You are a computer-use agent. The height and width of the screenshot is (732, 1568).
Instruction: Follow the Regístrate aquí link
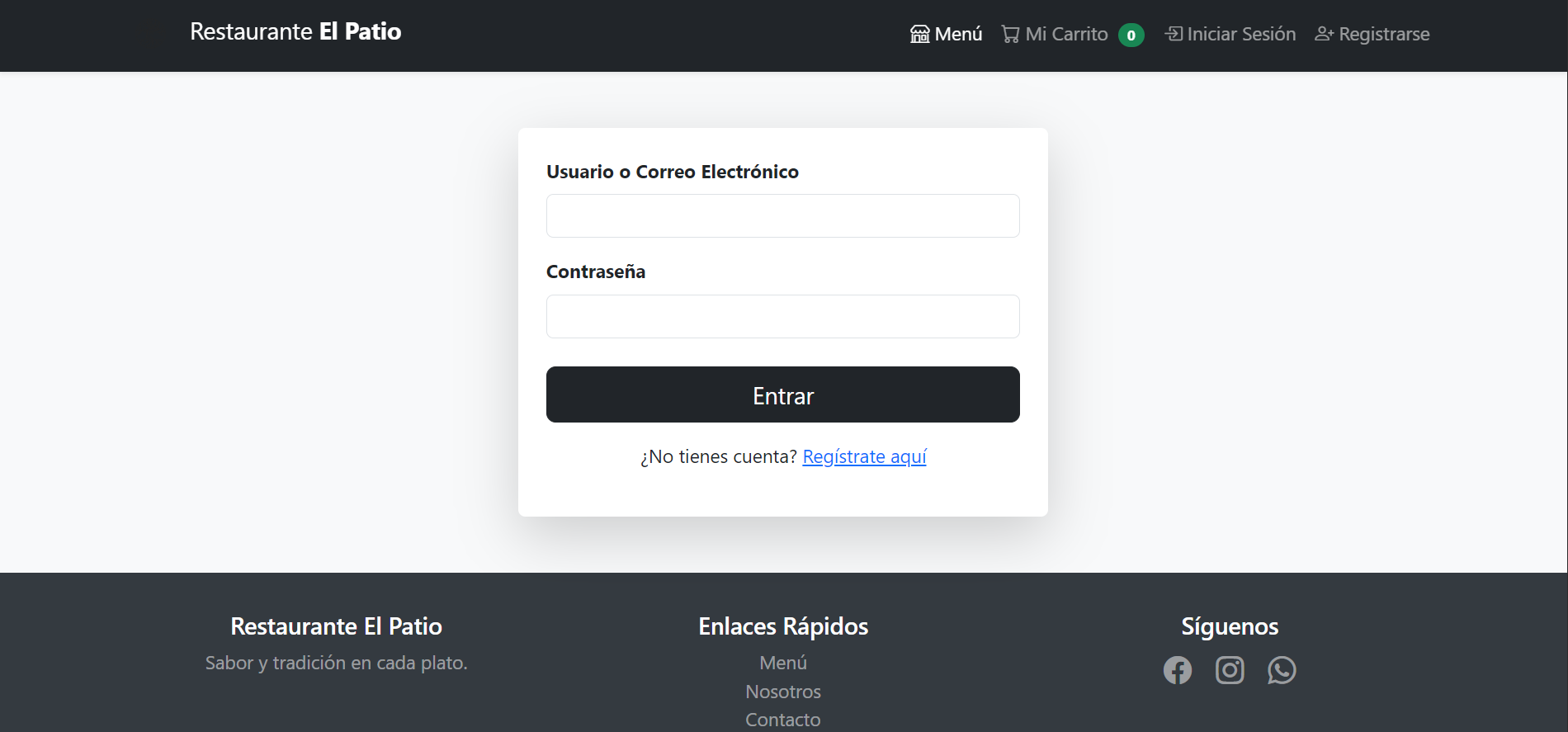tap(864, 456)
